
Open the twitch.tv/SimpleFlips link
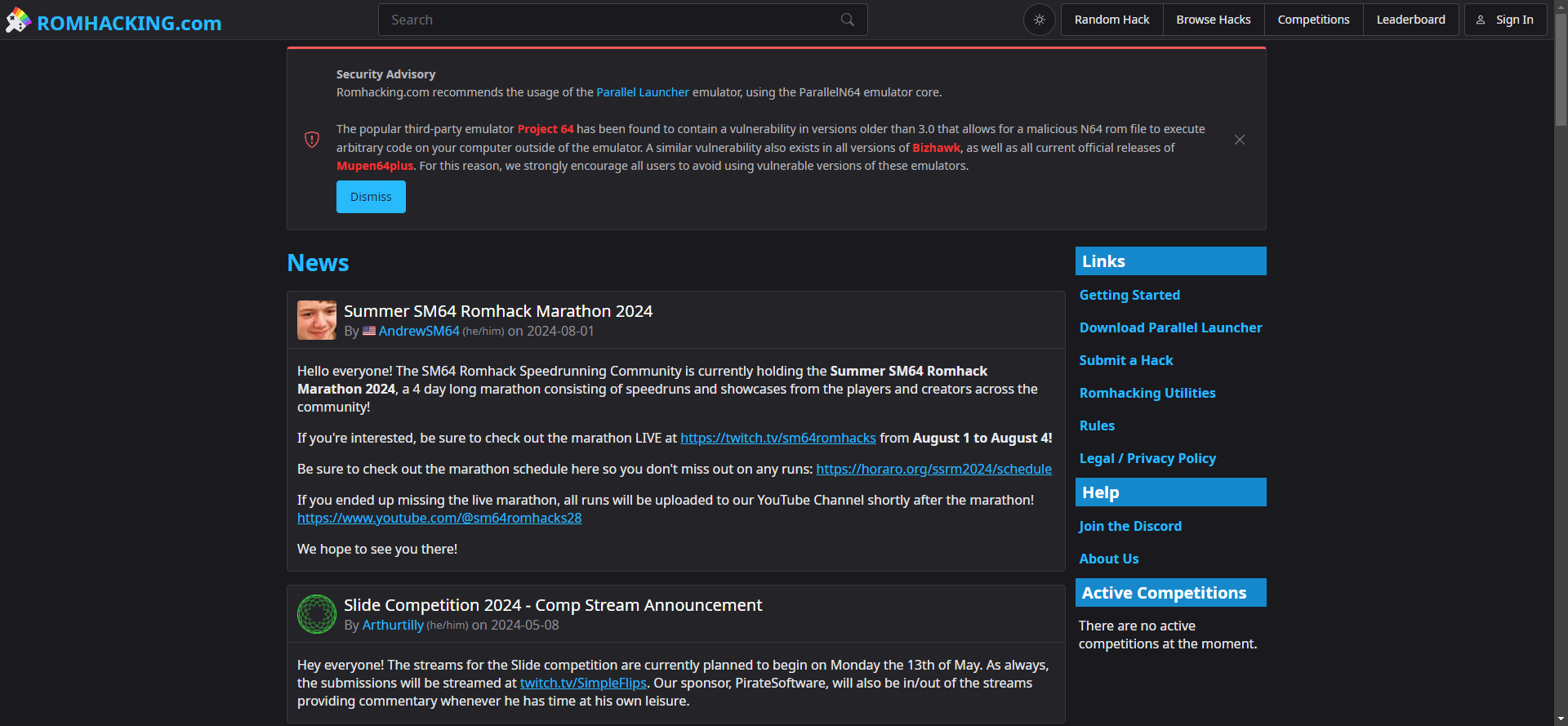pos(583,683)
